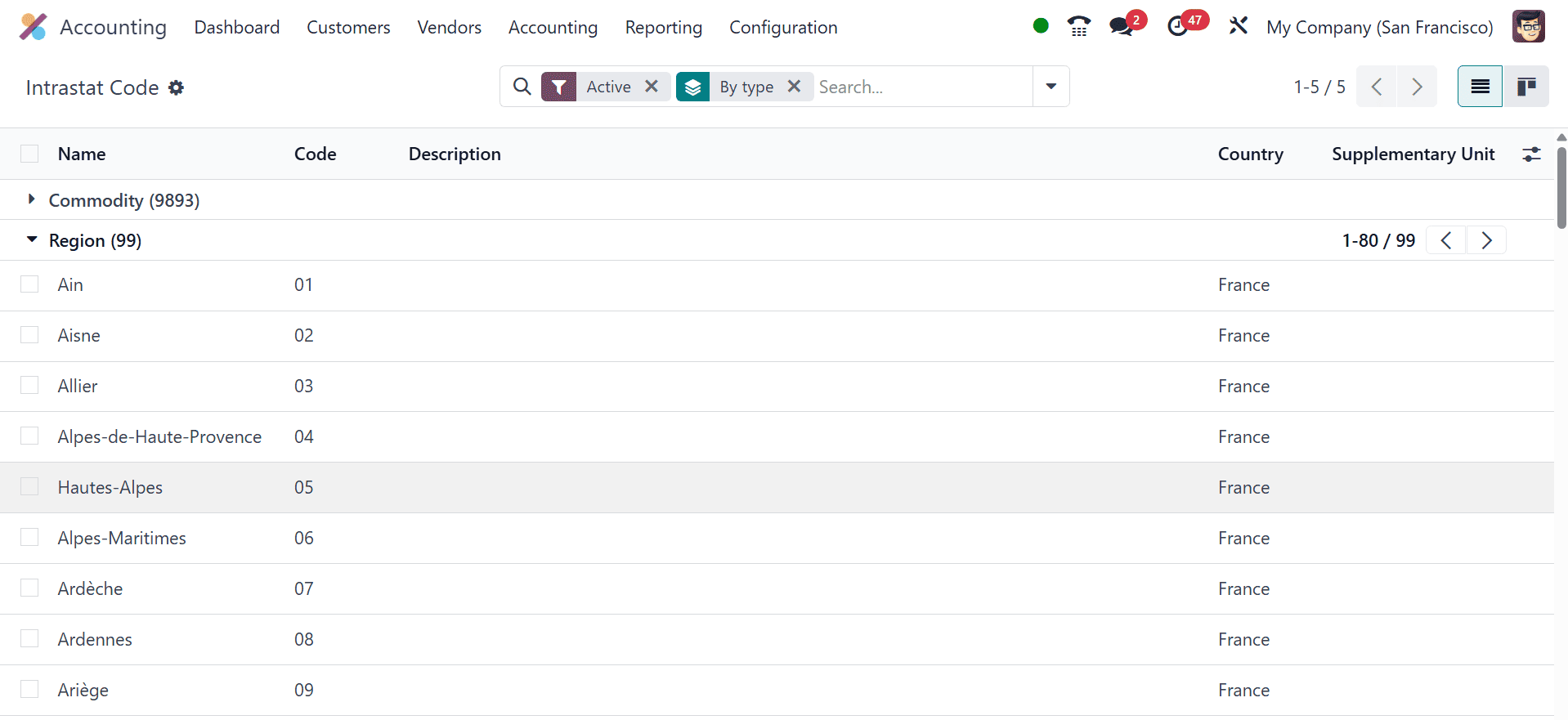Open the search options dropdown arrow
This screenshot has height=720, width=1568.
[x=1051, y=87]
